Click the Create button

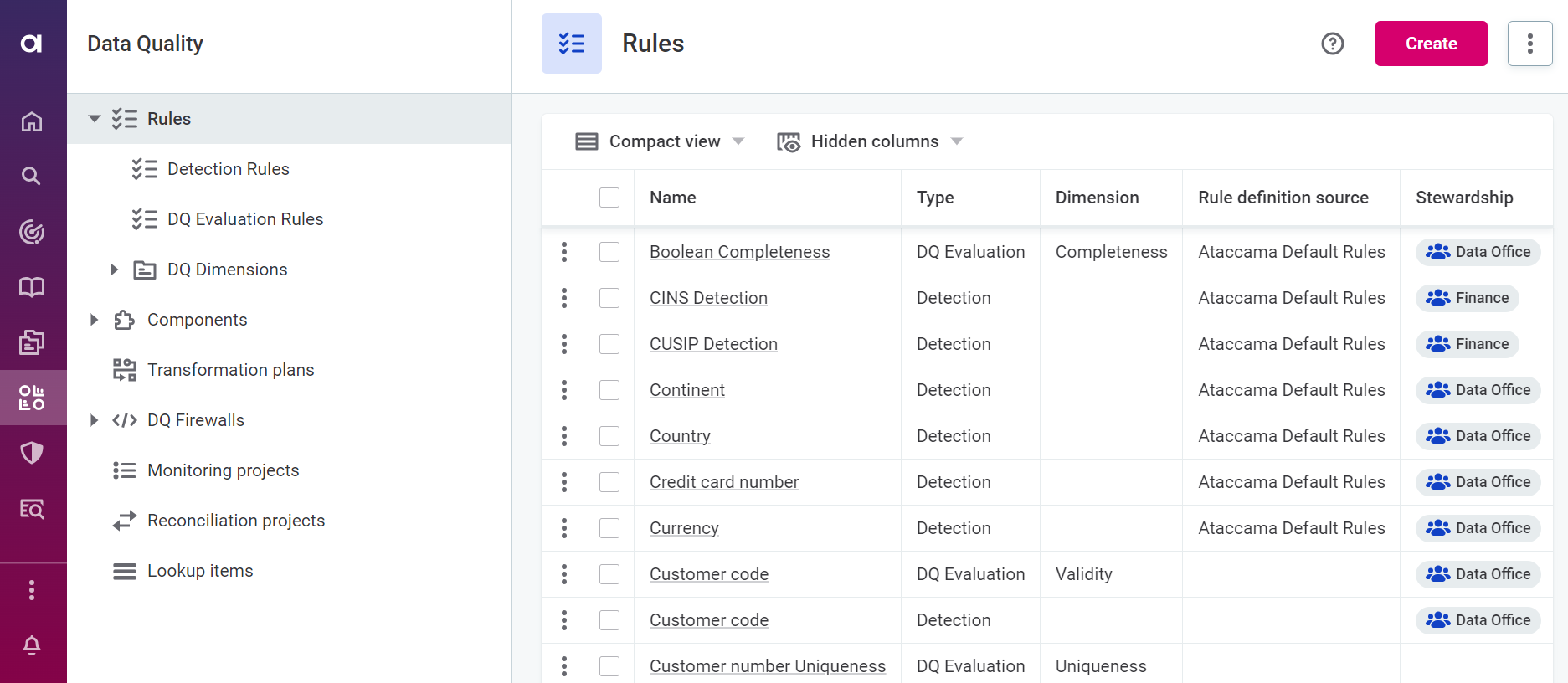[1431, 44]
